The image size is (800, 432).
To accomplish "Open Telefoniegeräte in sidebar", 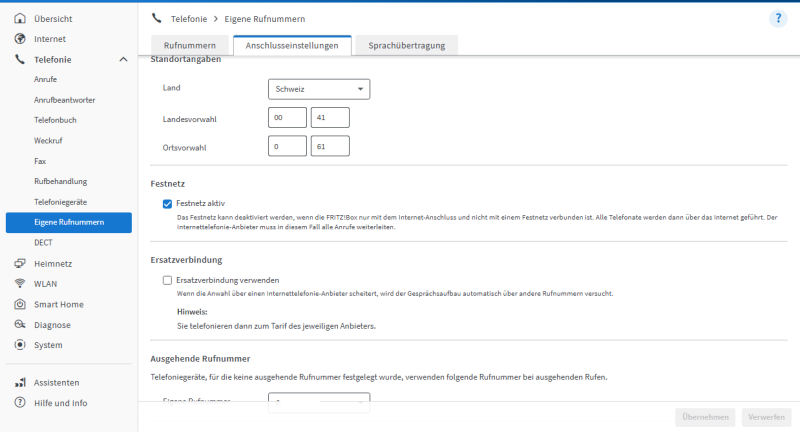I will pyautogui.click(x=61, y=202).
